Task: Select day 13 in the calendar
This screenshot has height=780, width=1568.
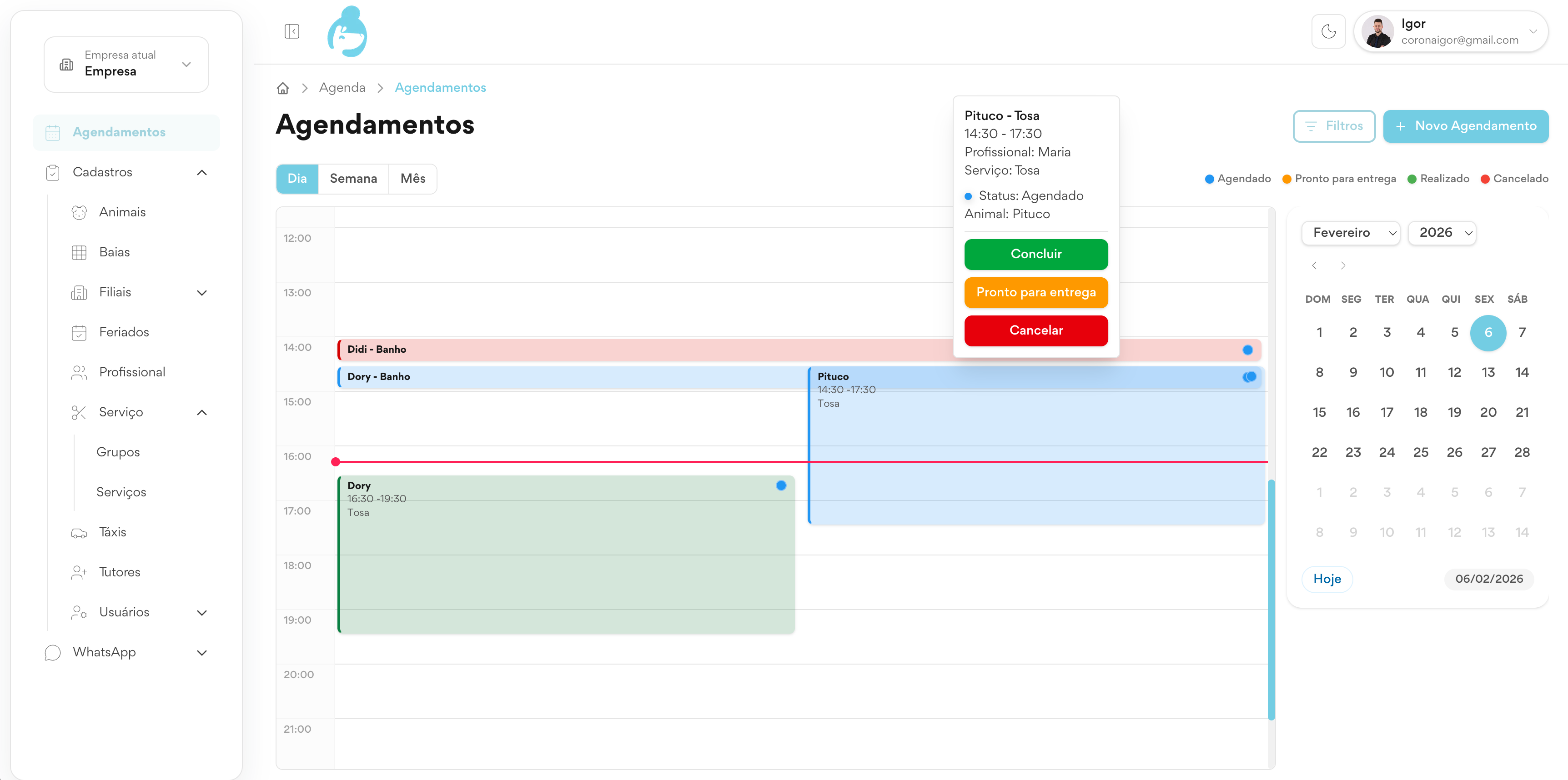Action: point(1488,372)
